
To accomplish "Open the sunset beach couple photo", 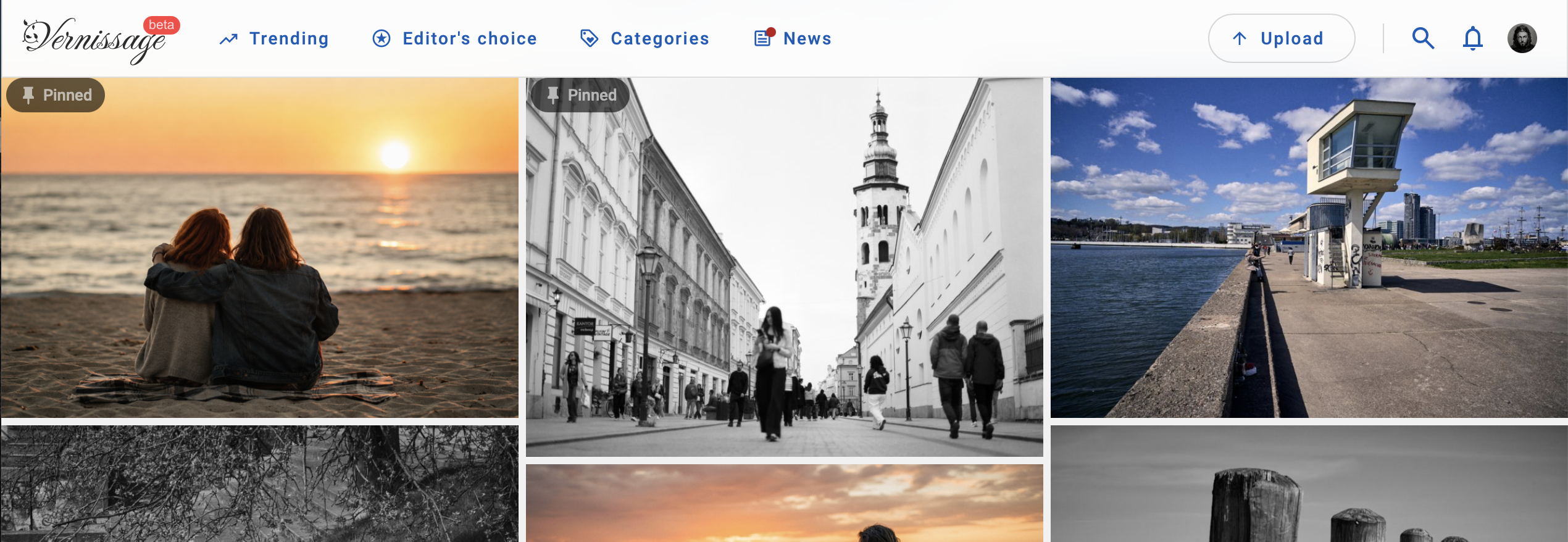I will (x=260, y=248).
